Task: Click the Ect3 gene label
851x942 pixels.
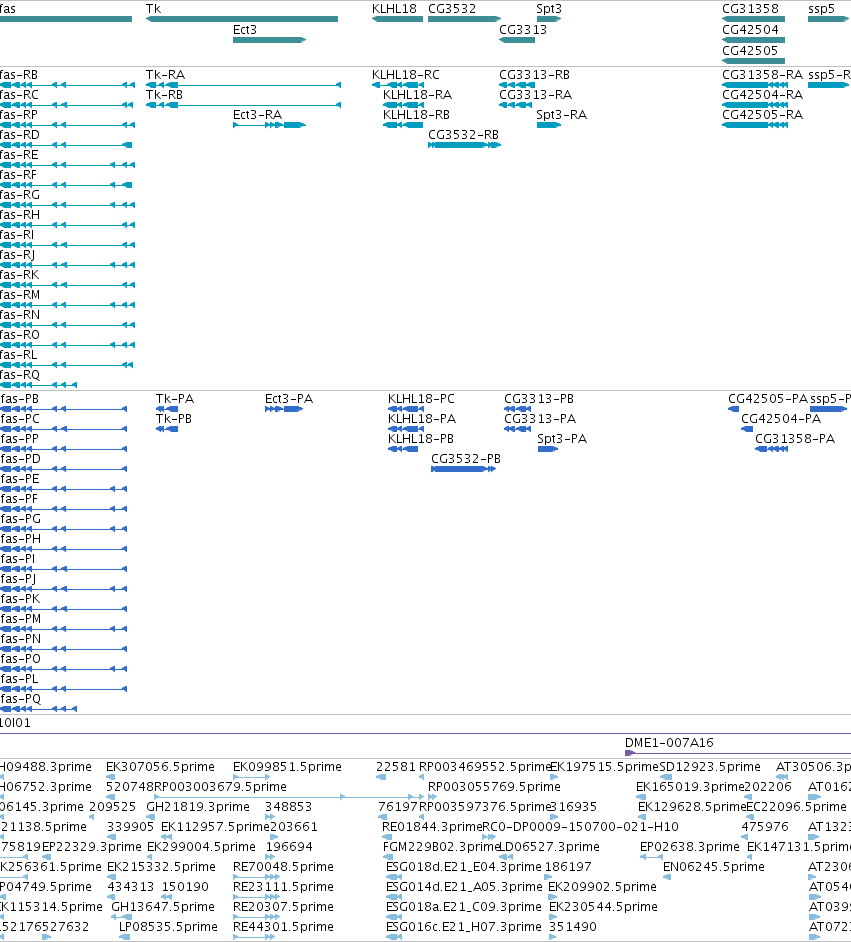Action: (245, 30)
